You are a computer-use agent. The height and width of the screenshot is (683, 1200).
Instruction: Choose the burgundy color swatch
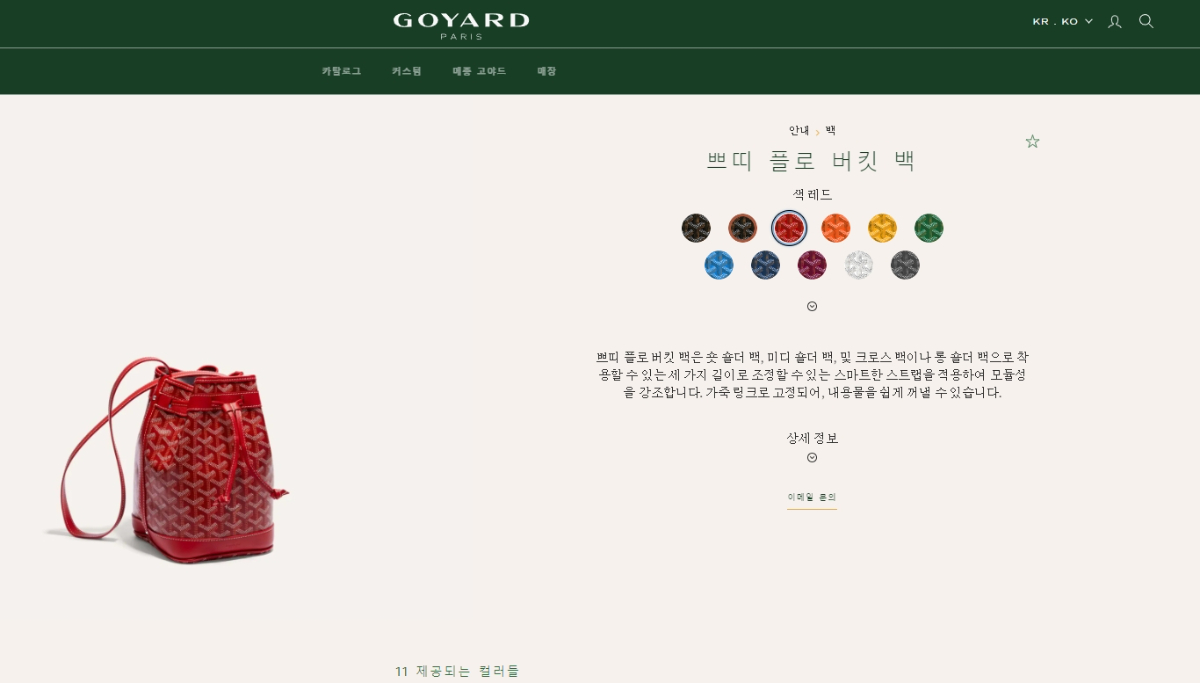pos(812,265)
